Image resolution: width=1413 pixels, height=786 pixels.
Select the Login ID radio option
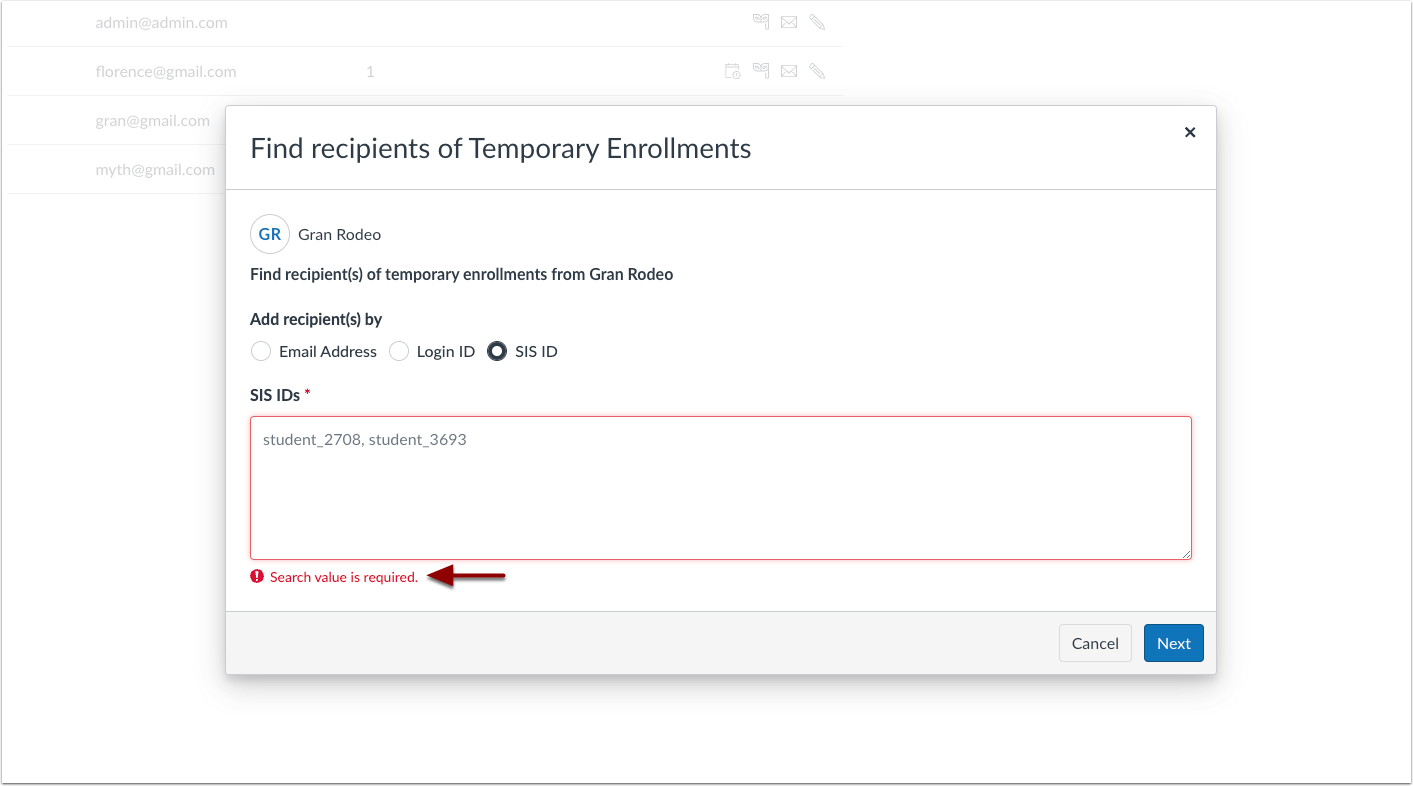point(399,351)
